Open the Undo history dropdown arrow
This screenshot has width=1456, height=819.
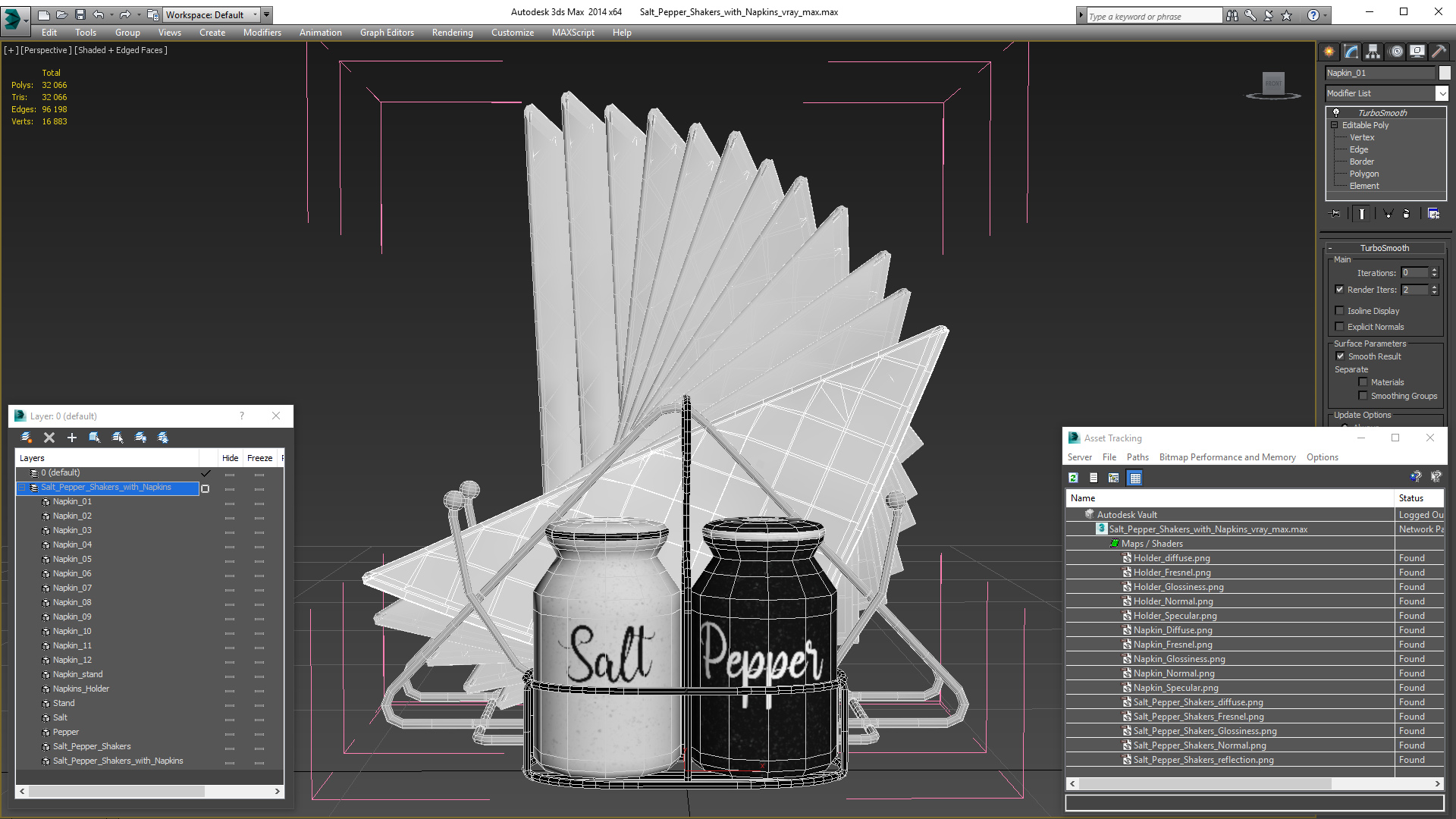111,14
